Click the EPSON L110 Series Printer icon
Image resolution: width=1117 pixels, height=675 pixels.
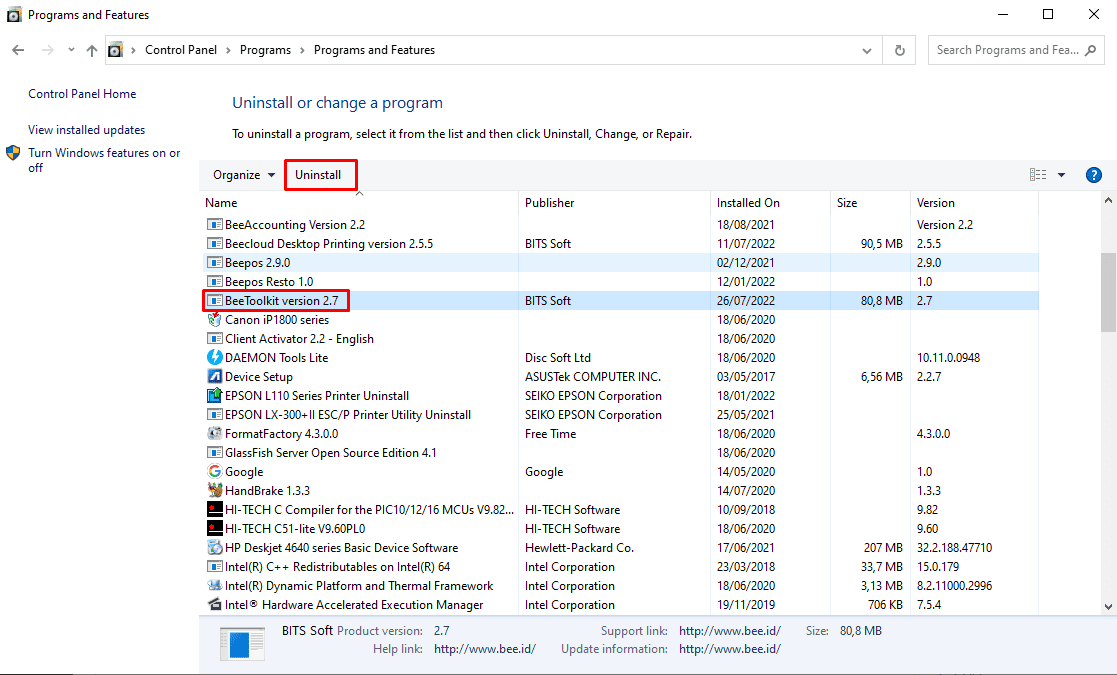click(x=214, y=395)
